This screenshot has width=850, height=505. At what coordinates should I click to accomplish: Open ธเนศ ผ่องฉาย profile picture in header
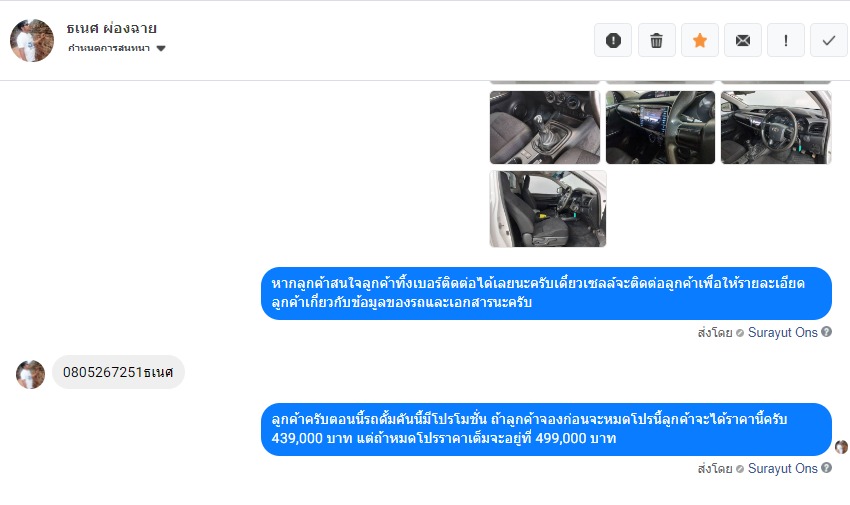[x=32, y=40]
